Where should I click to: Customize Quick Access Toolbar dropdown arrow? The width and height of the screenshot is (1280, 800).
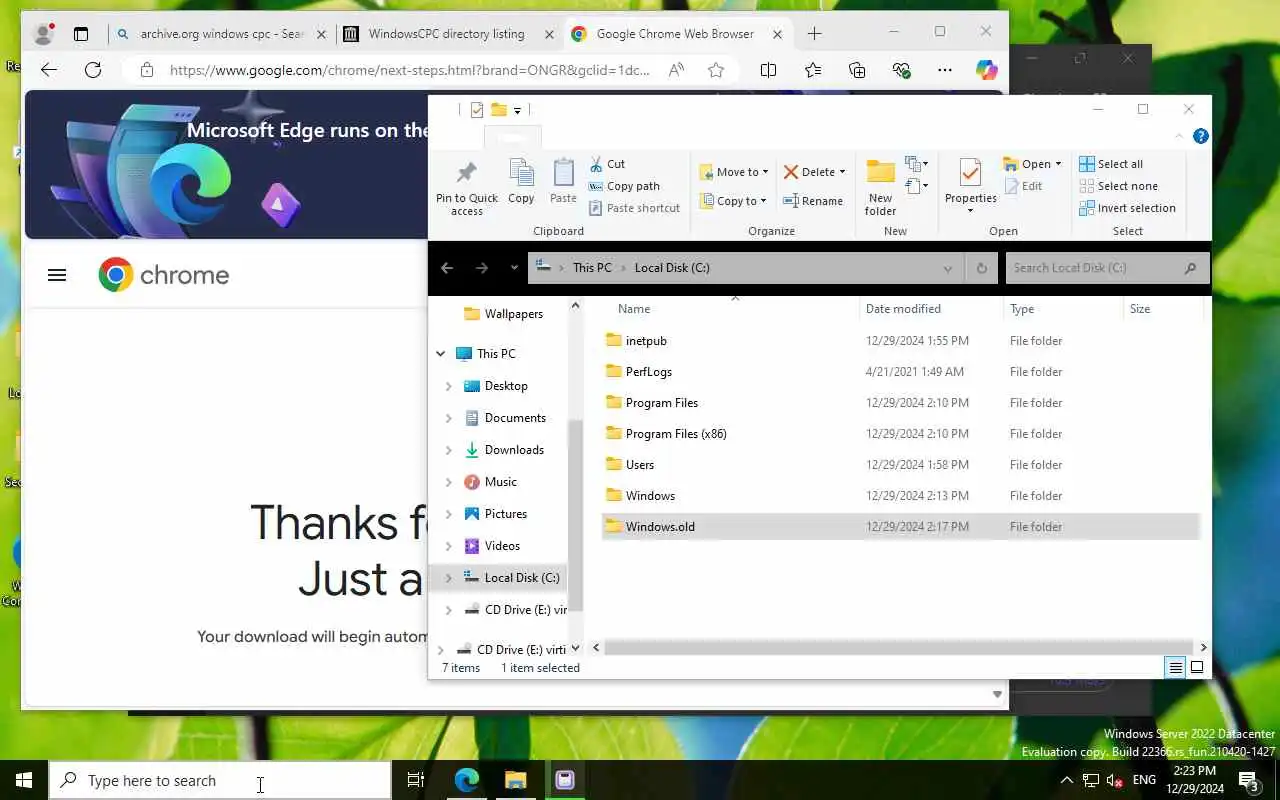point(517,110)
